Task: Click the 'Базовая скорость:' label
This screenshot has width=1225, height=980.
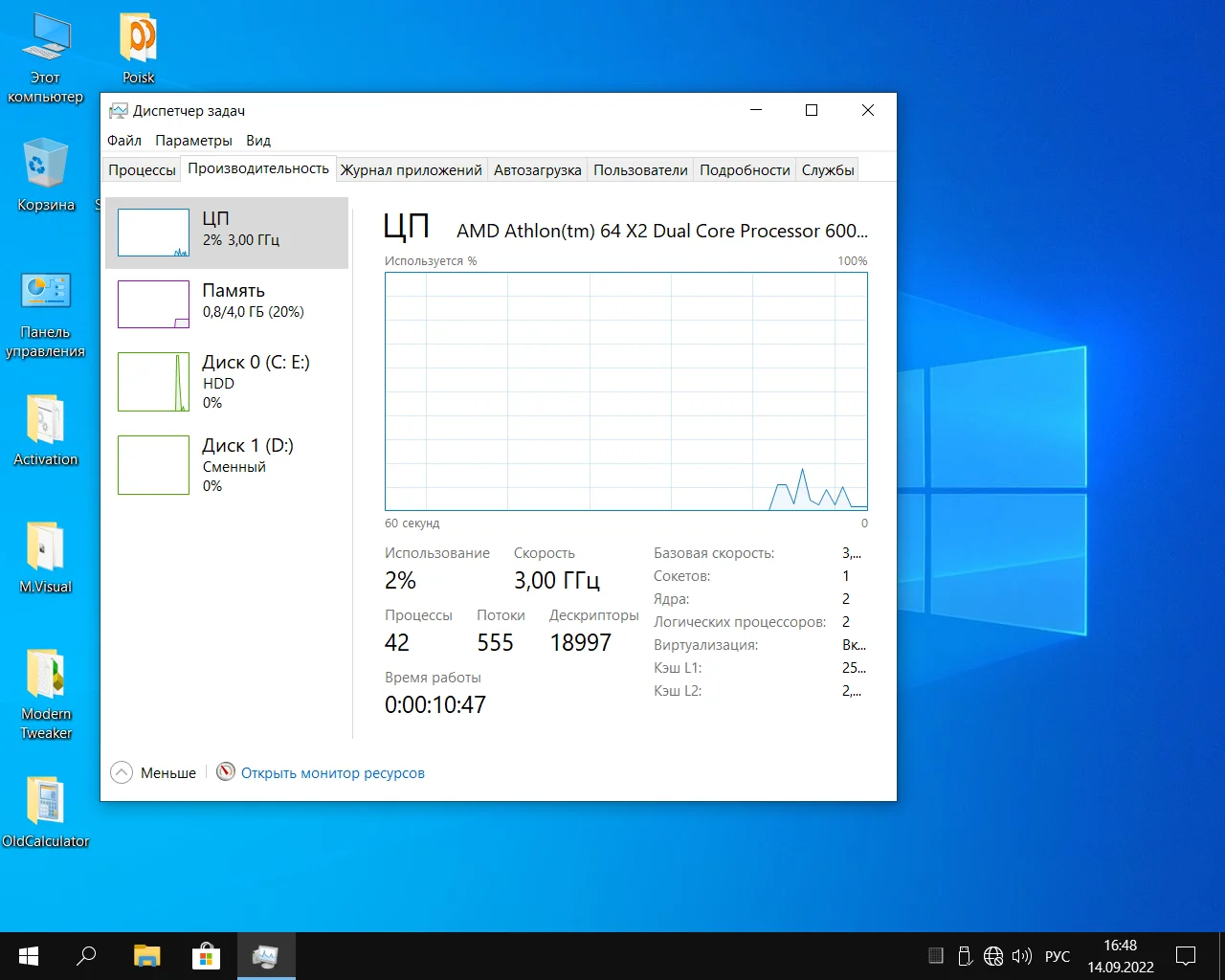Action: coord(714,553)
